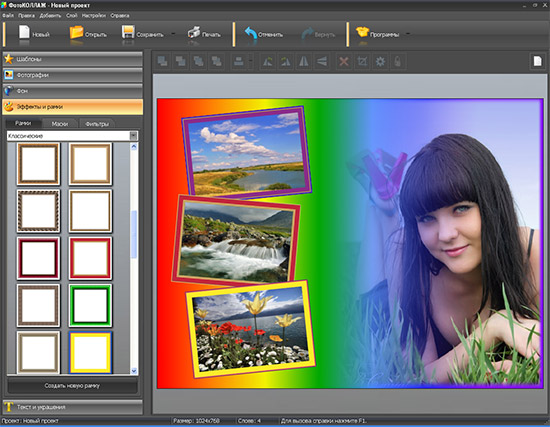This screenshot has width=550, height=427.
Task: Click the bring to front layer icon
Action: [x=162, y=61]
